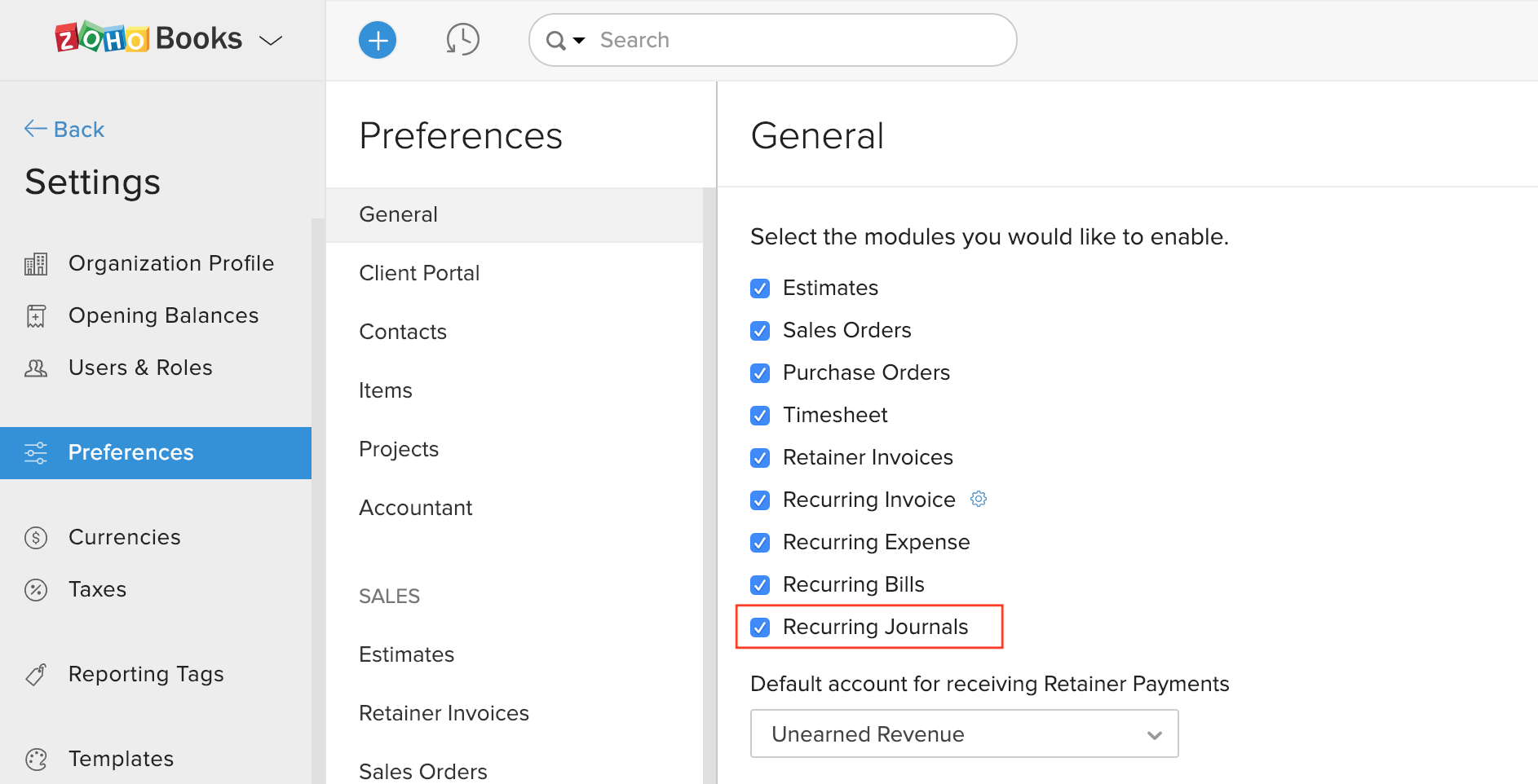Image resolution: width=1538 pixels, height=784 pixels.
Task: Open the recent activity clock icon
Action: 462,40
